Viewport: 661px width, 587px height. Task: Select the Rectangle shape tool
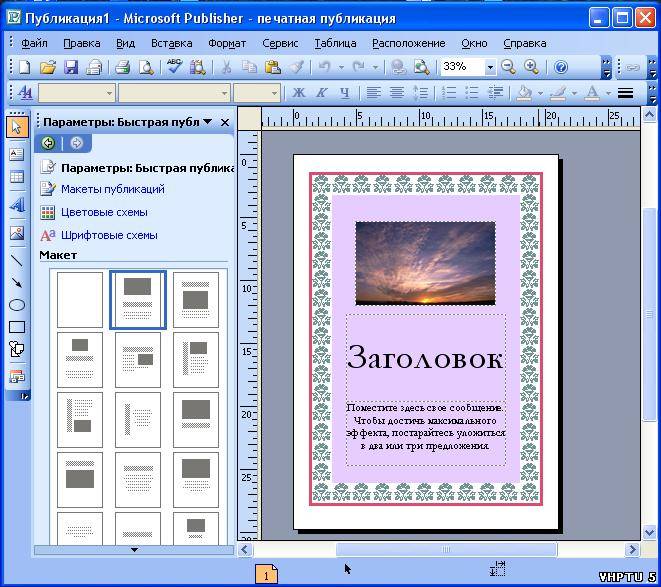click(16, 327)
